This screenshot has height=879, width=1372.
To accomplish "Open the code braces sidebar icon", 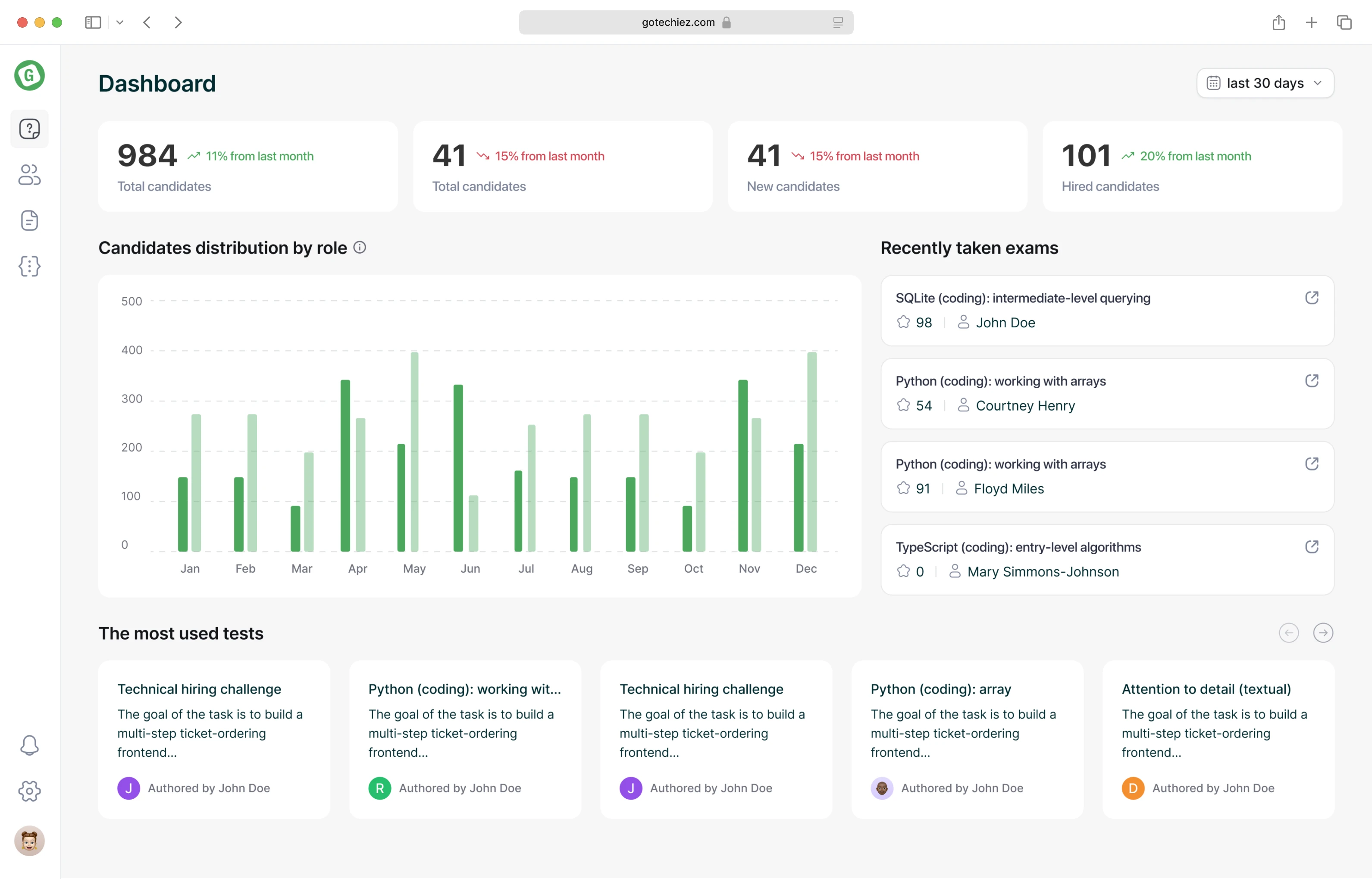I will pyautogui.click(x=29, y=266).
